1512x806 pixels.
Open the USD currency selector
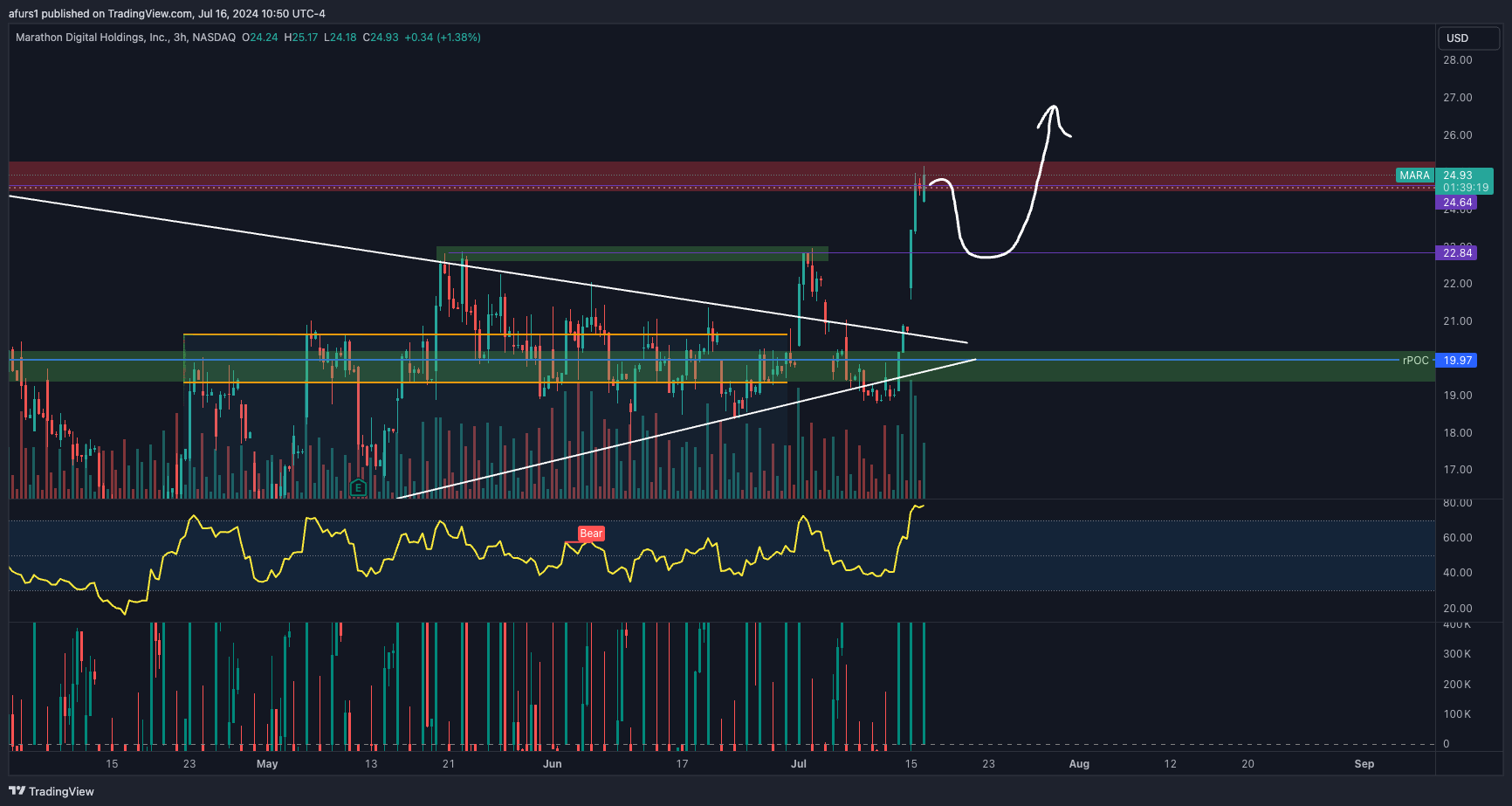click(1467, 38)
